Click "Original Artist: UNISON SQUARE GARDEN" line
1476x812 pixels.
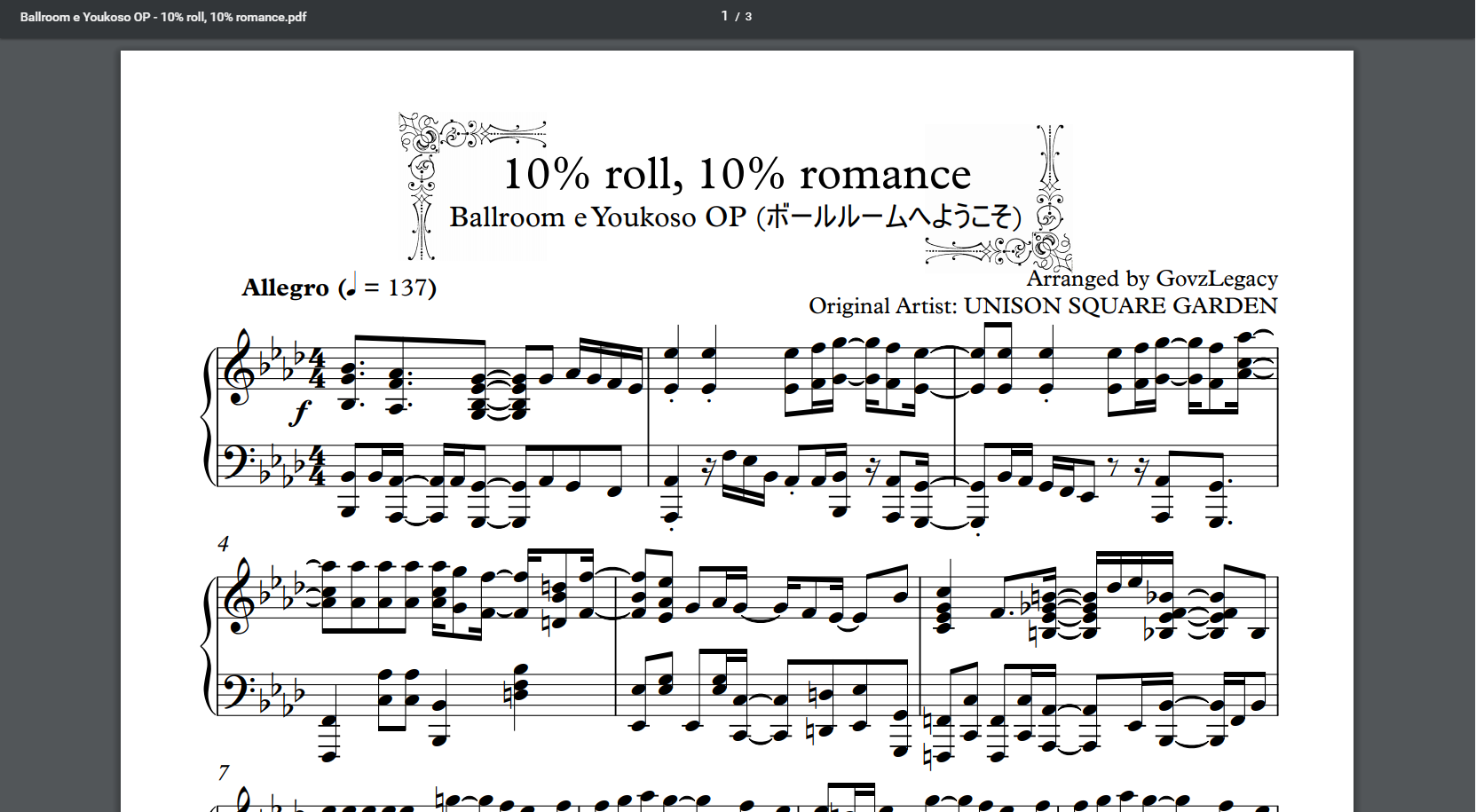coord(1042,306)
